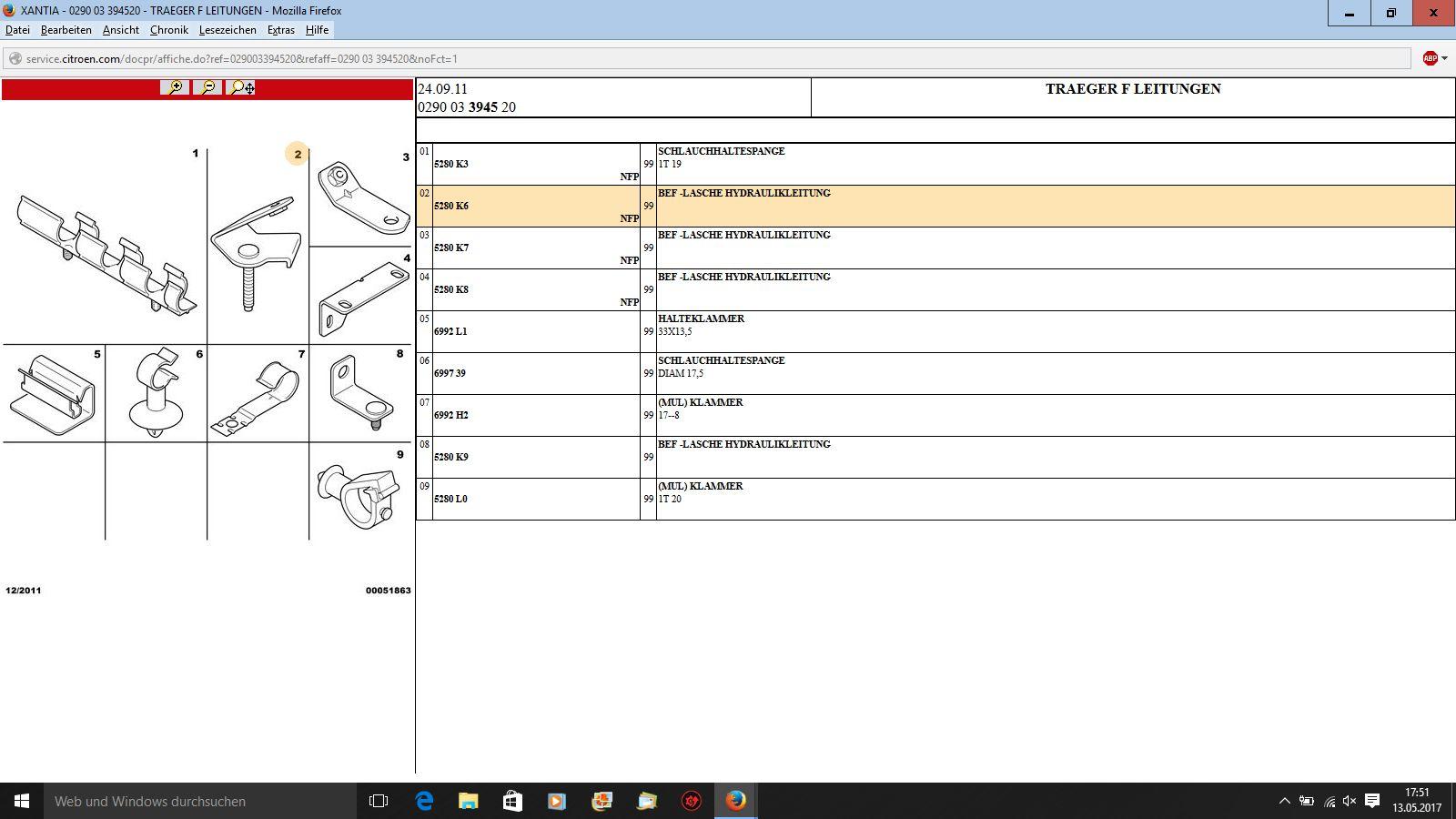Click HALTEKLAMMER description in row 05

[701, 319]
